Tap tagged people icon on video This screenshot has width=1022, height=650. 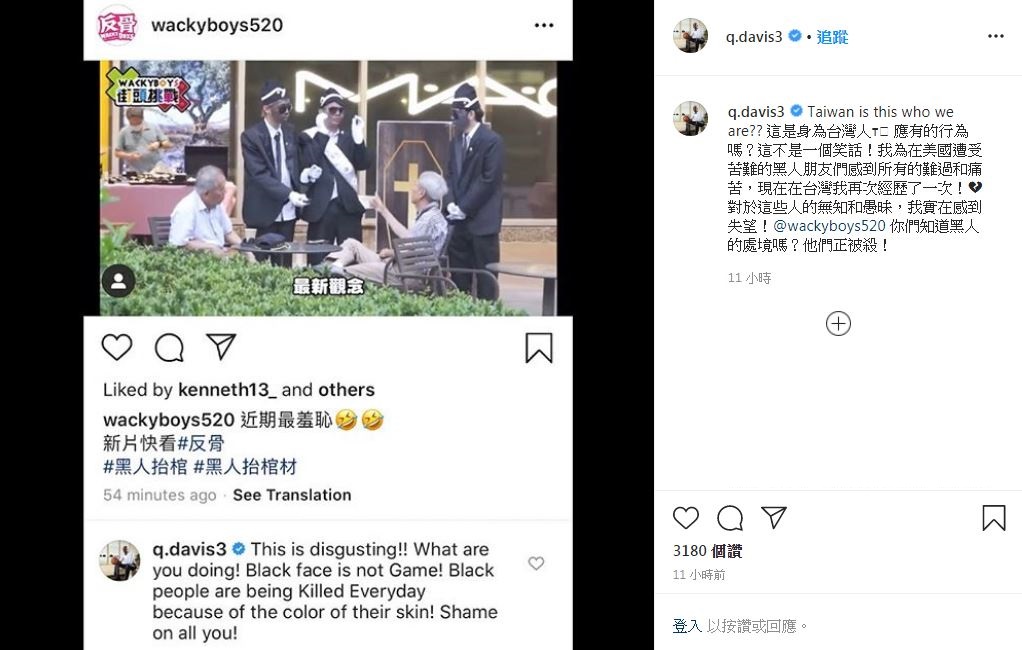pos(119,281)
